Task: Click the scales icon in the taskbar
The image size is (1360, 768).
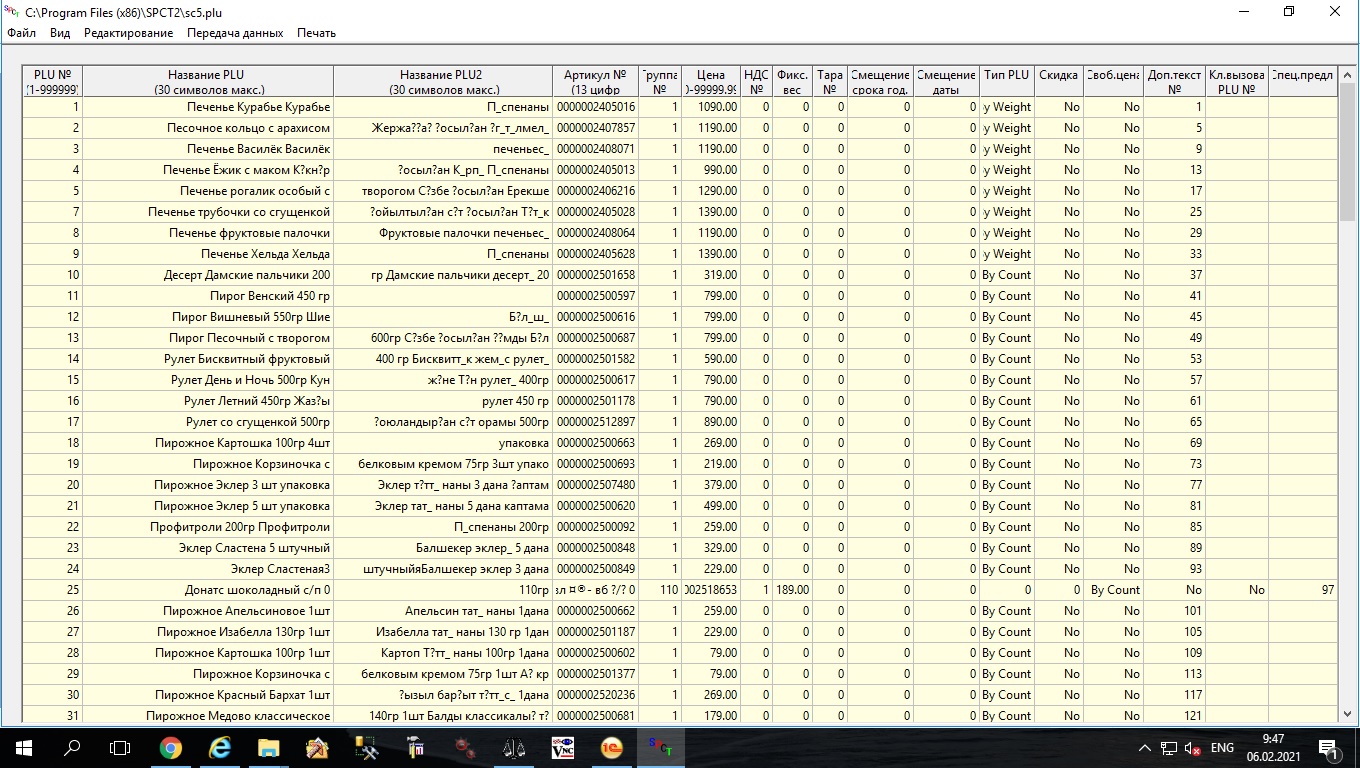Action: pos(514,748)
